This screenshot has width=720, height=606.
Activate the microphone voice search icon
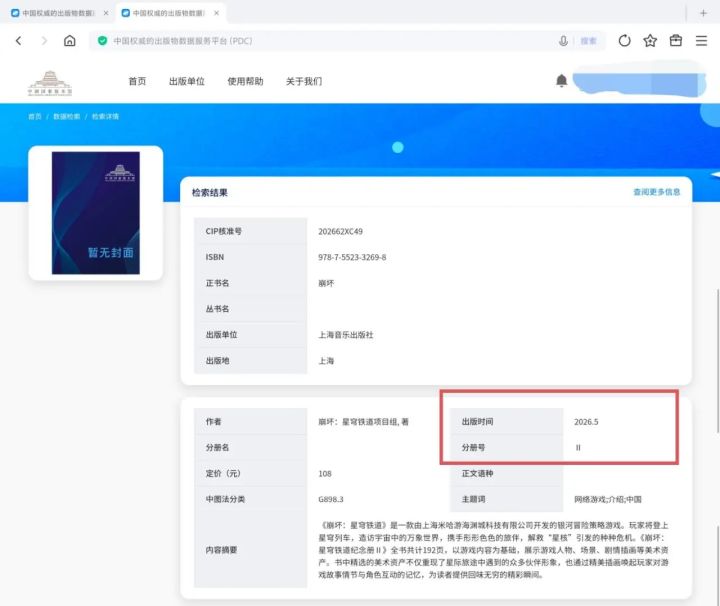[563, 41]
